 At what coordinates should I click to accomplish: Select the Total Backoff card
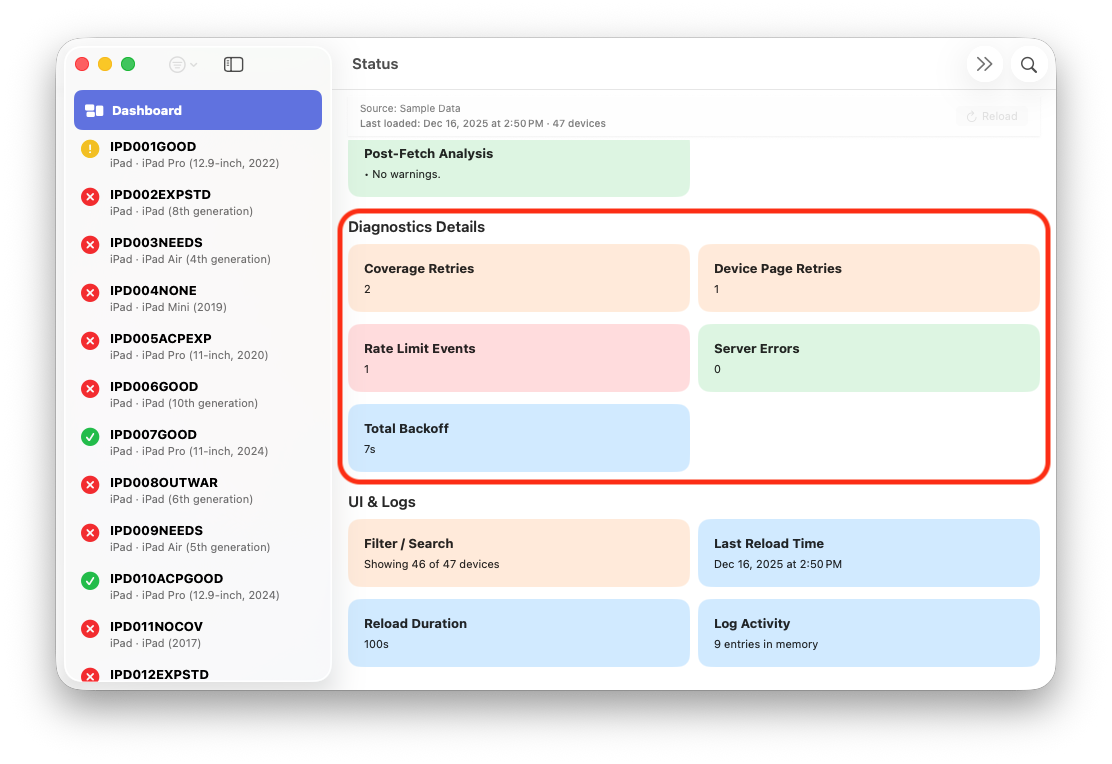coord(518,438)
